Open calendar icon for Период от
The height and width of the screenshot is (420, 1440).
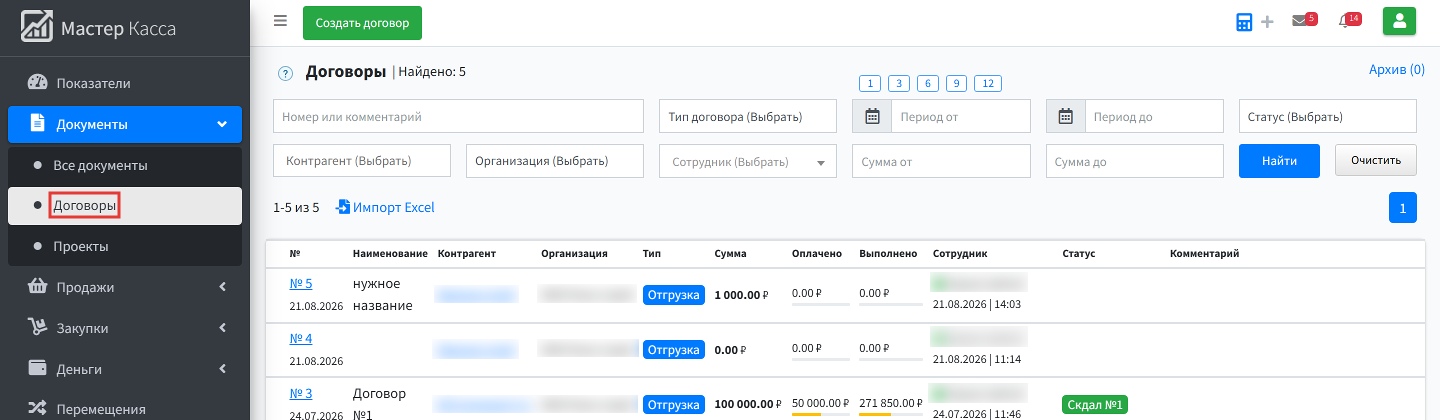click(872, 117)
